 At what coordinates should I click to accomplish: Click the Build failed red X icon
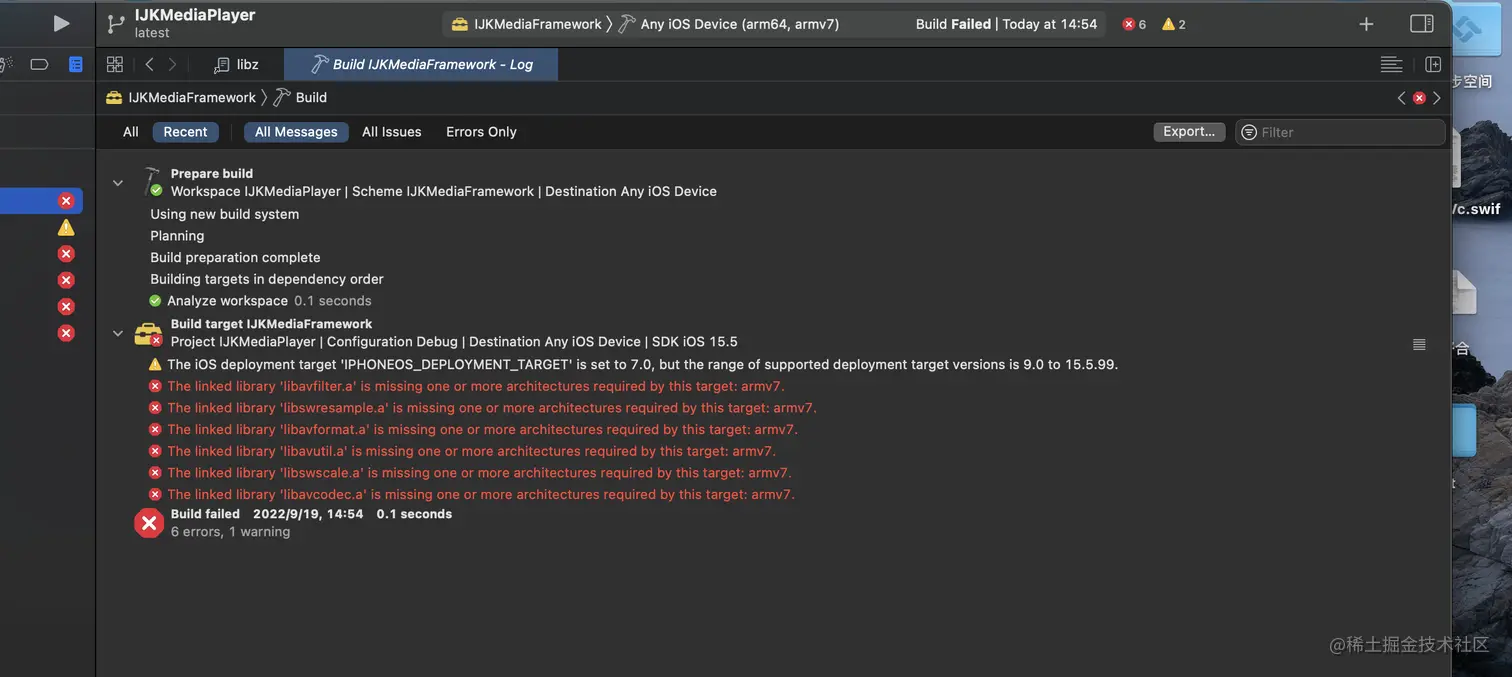coord(149,523)
